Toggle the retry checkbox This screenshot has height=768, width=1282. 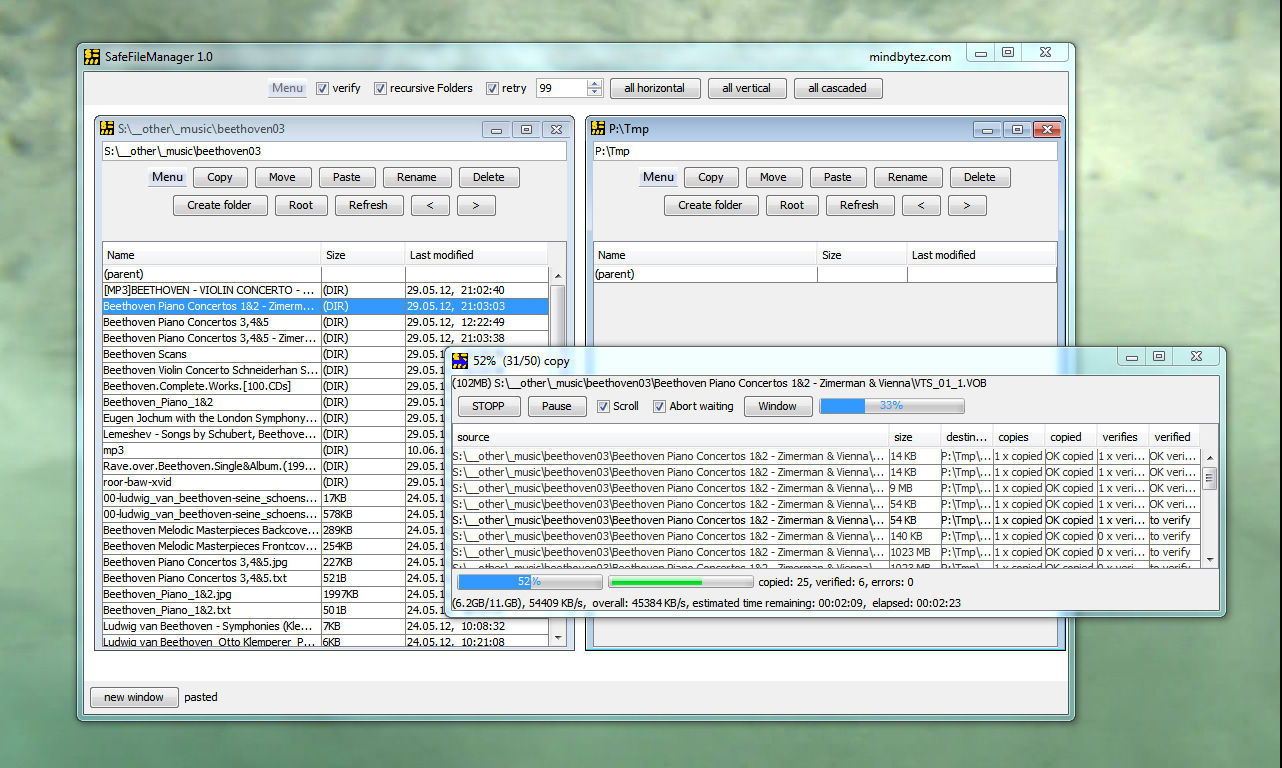click(x=492, y=88)
